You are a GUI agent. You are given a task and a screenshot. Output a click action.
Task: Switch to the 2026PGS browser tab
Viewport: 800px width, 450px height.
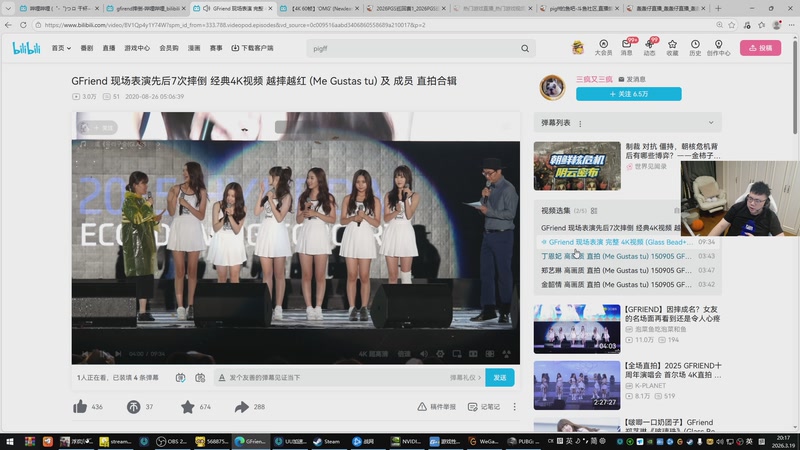point(406,8)
